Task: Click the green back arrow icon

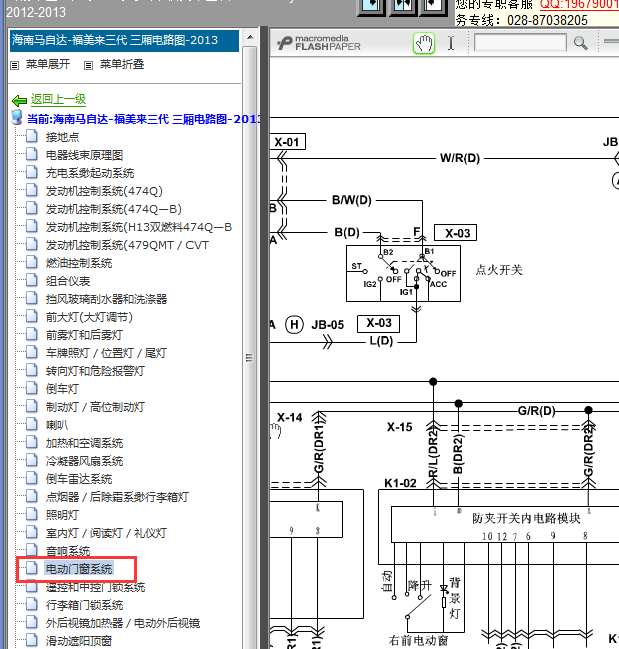Action: coord(19,100)
